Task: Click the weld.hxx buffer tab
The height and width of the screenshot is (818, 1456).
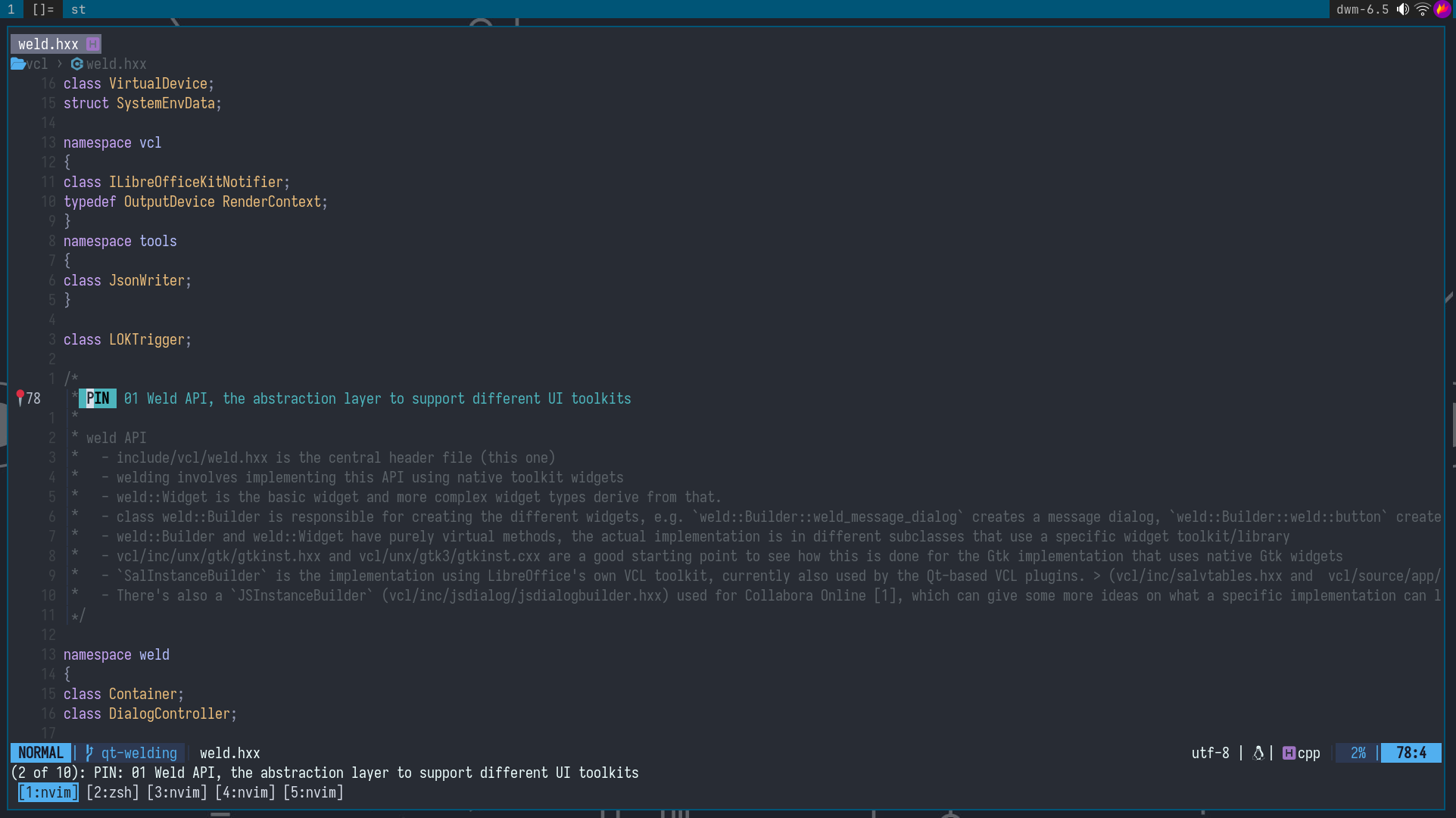Action: (x=56, y=44)
